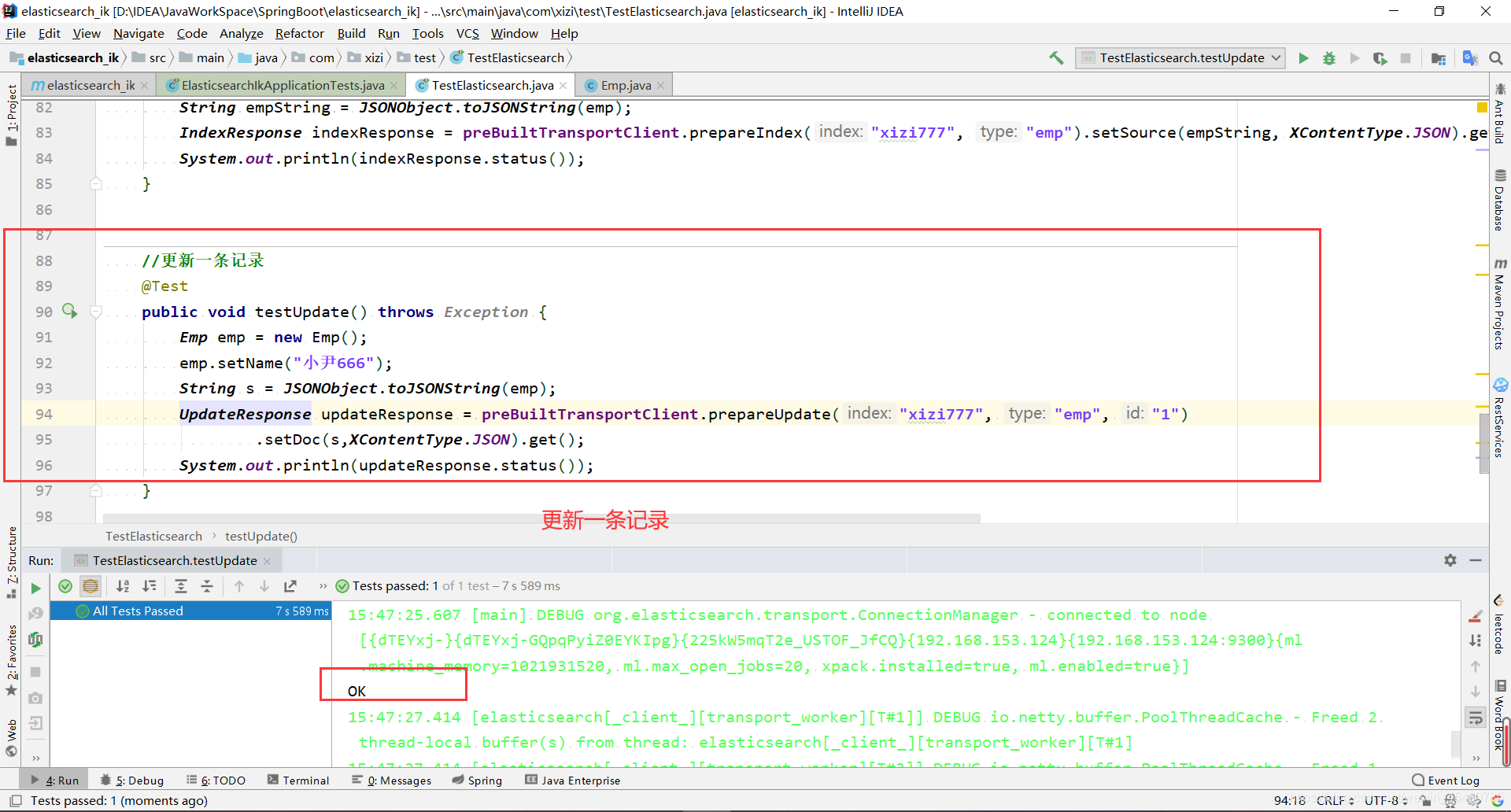
Task: Click the run gutter icon at line 90
Action: tap(70, 311)
